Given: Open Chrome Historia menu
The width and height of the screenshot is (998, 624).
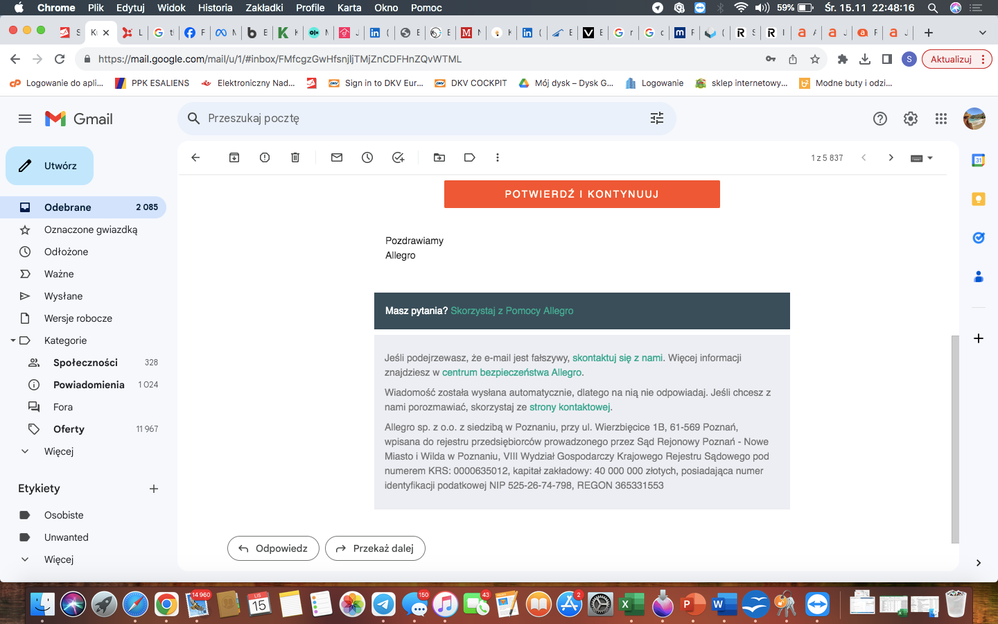Looking at the screenshot, I should 215,8.
